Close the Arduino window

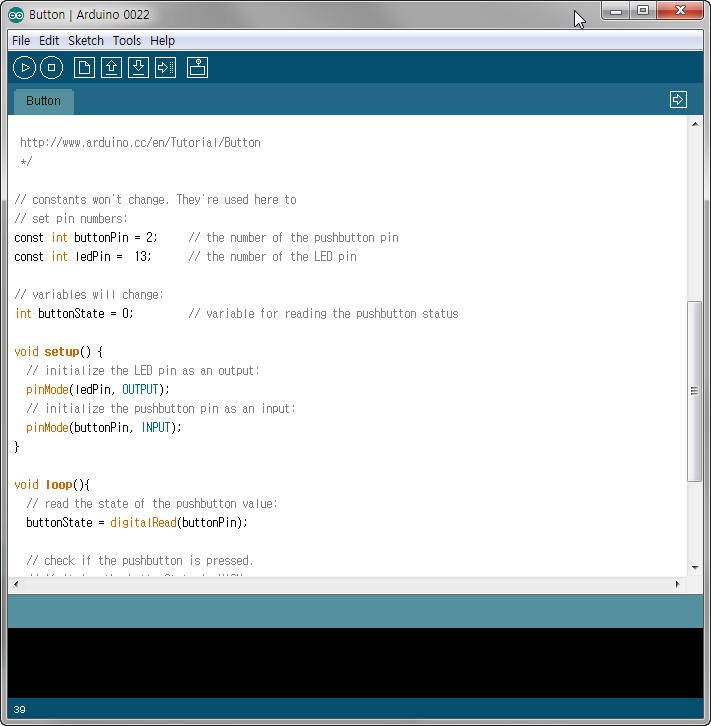coord(680,11)
